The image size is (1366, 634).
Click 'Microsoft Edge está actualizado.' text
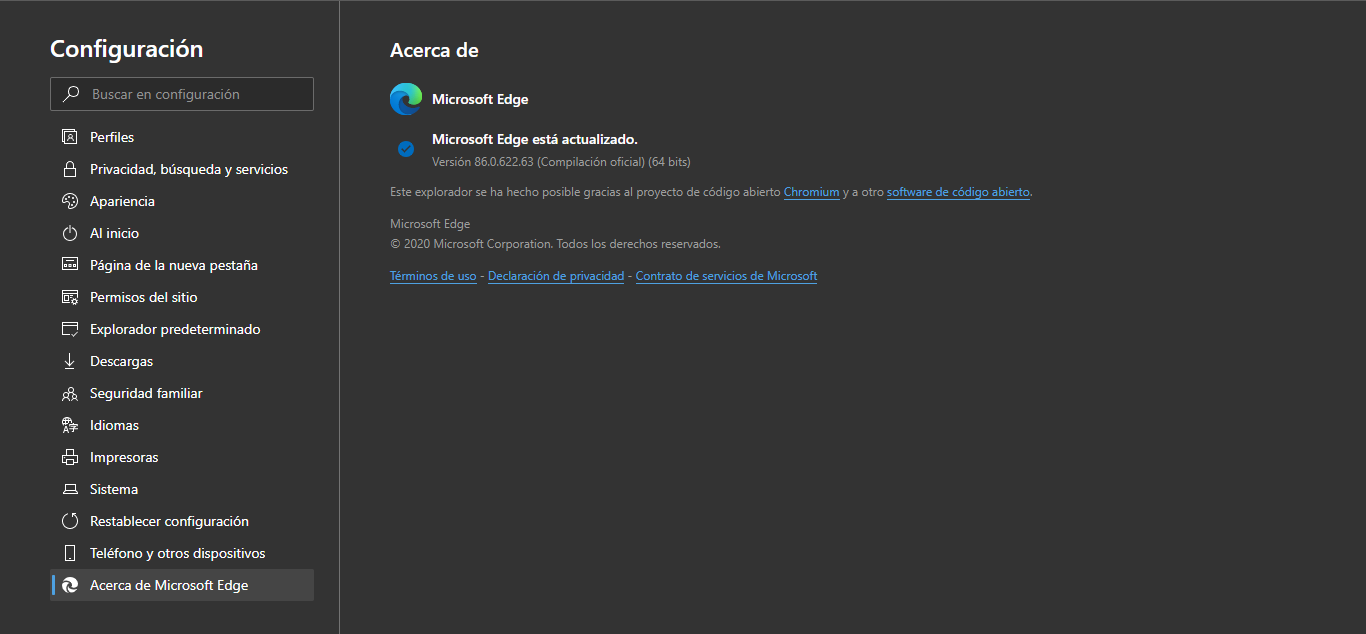click(x=534, y=139)
